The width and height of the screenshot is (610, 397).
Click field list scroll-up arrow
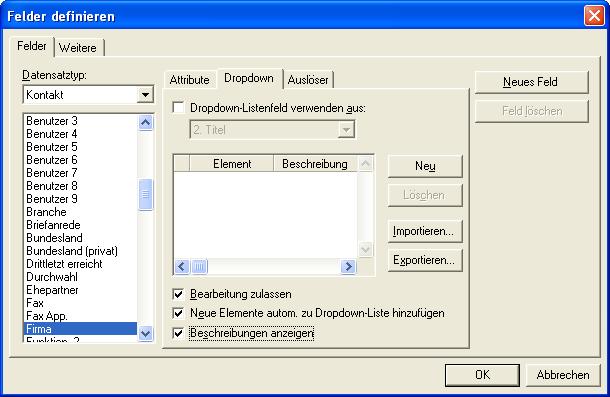[145, 123]
